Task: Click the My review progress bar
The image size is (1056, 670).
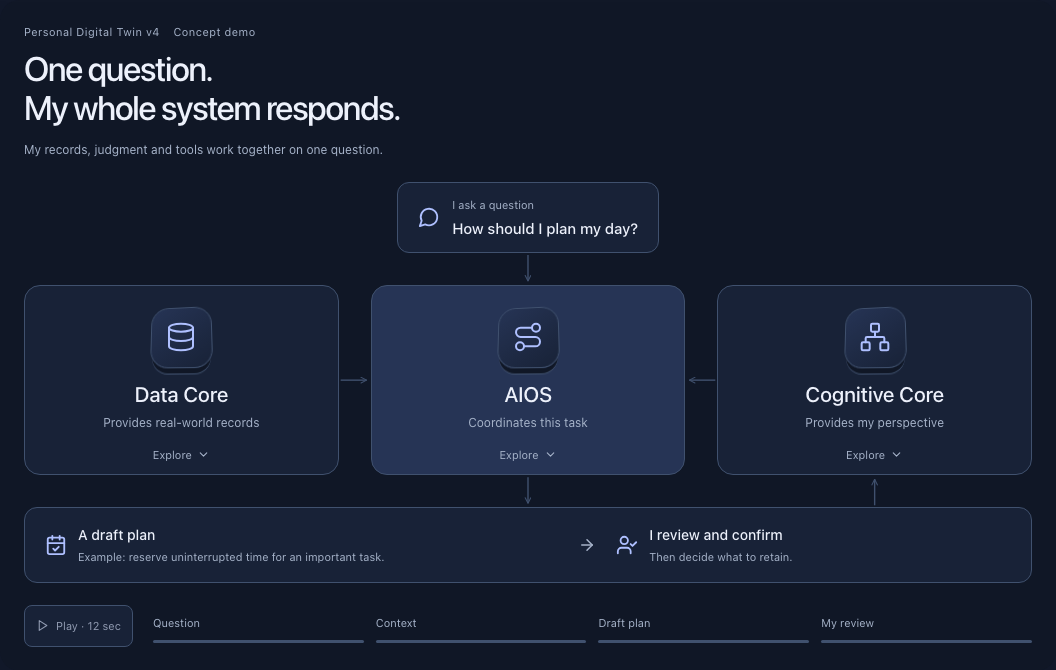Action: pos(926,641)
